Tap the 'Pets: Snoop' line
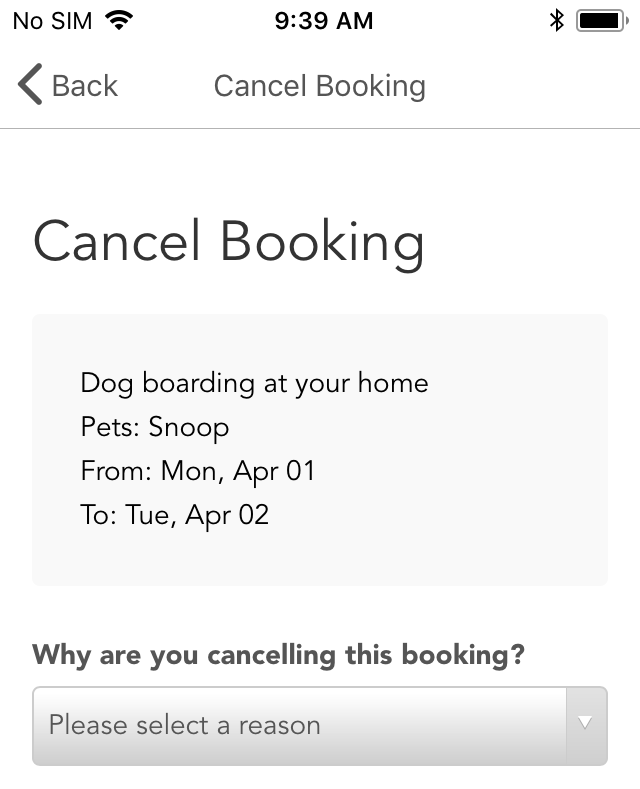The width and height of the screenshot is (640, 789). 155,428
